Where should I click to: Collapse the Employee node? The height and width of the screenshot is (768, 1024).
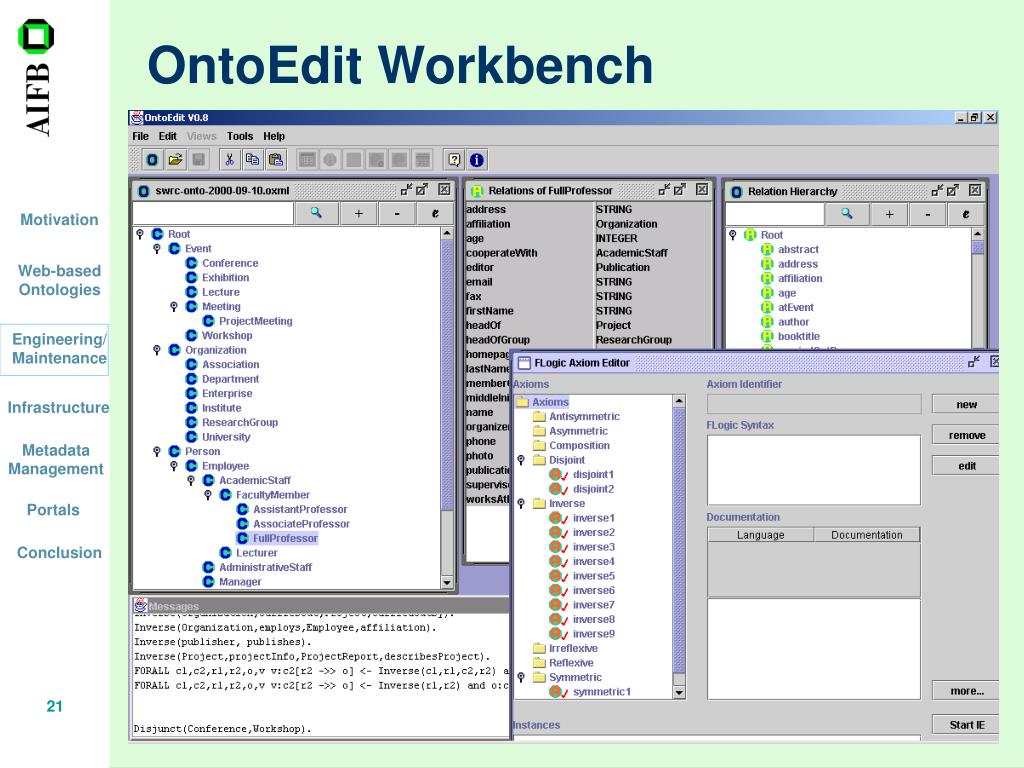tap(174, 466)
